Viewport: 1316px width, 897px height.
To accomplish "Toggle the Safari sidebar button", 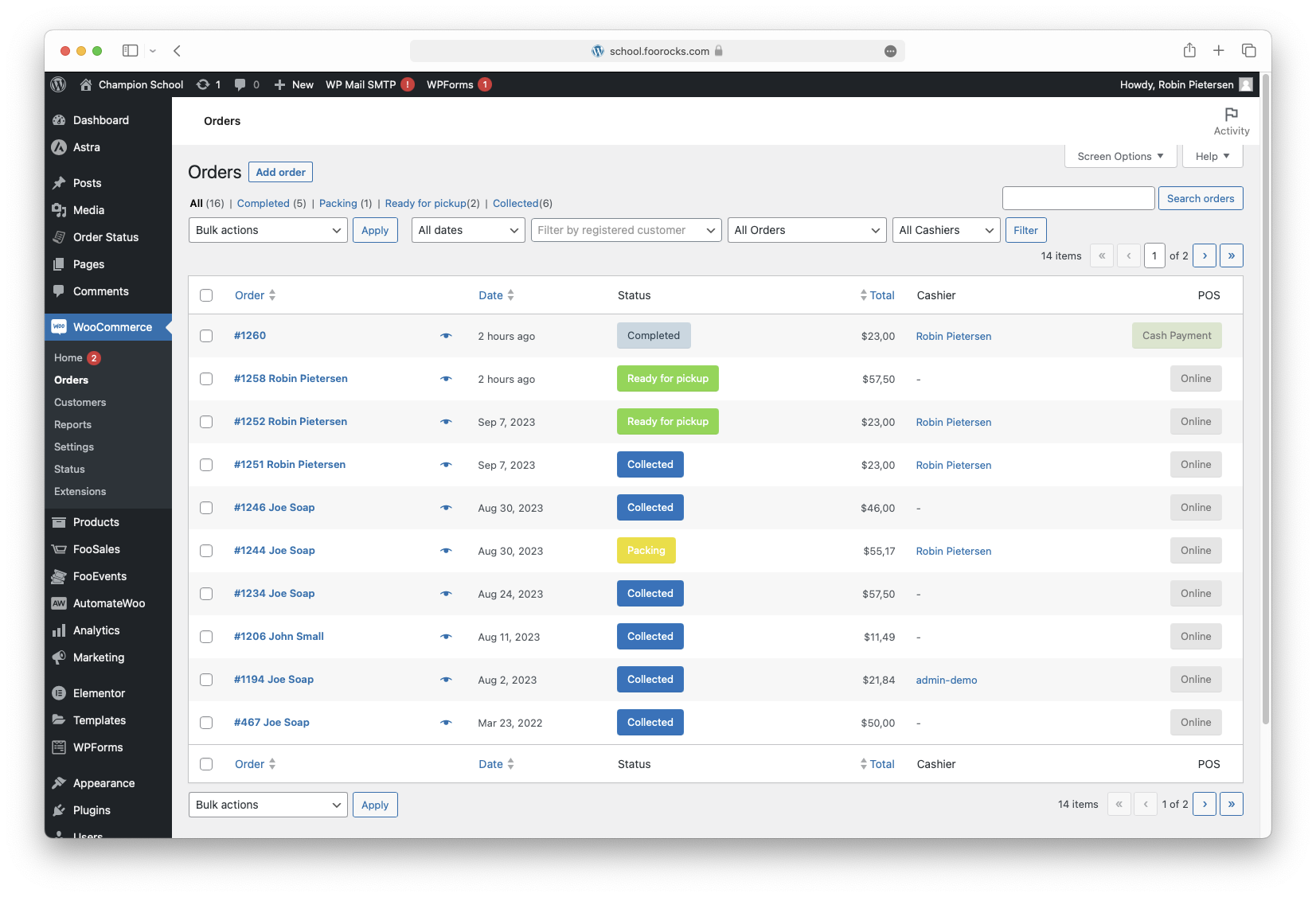I will click(130, 50).
